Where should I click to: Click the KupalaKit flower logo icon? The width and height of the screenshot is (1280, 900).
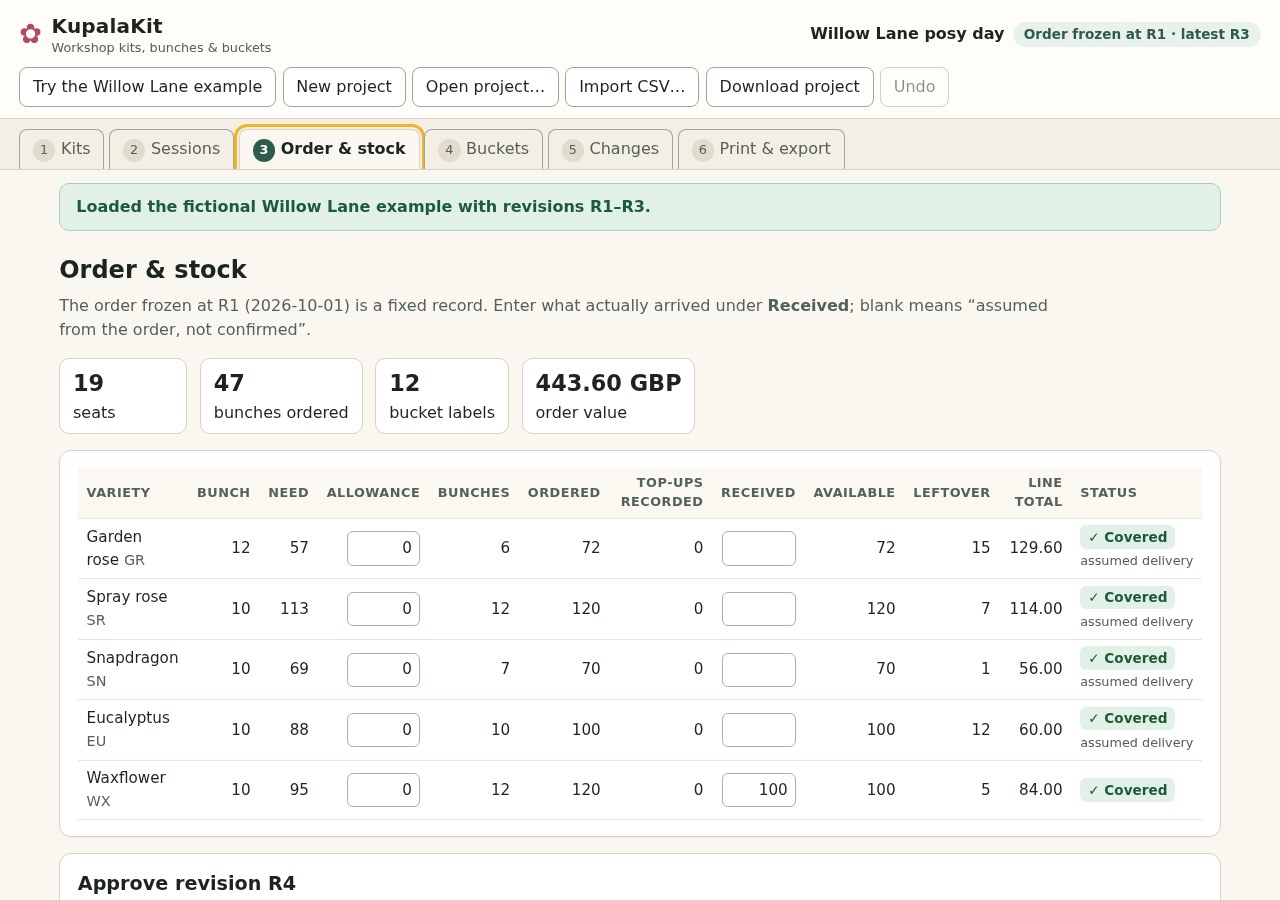[30, 34]
